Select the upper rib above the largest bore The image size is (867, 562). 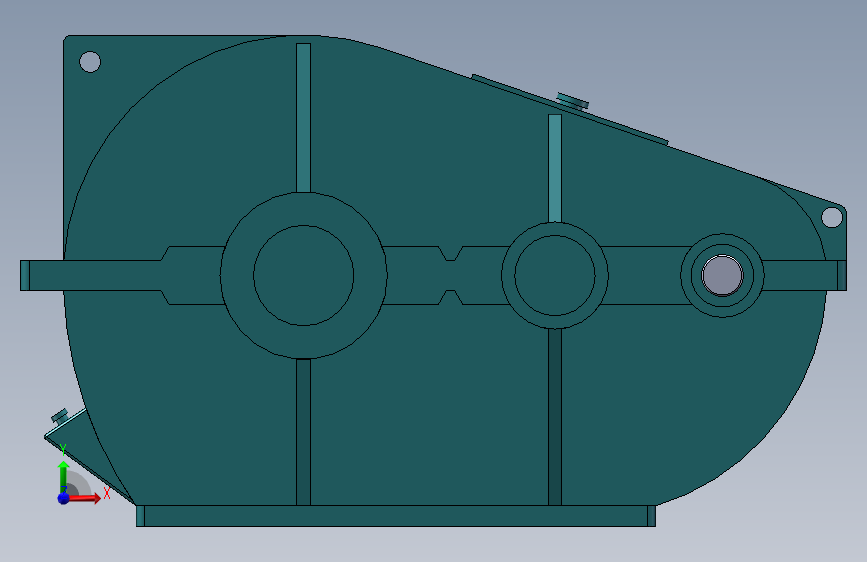pyautogui.click(x=304, y=118)
